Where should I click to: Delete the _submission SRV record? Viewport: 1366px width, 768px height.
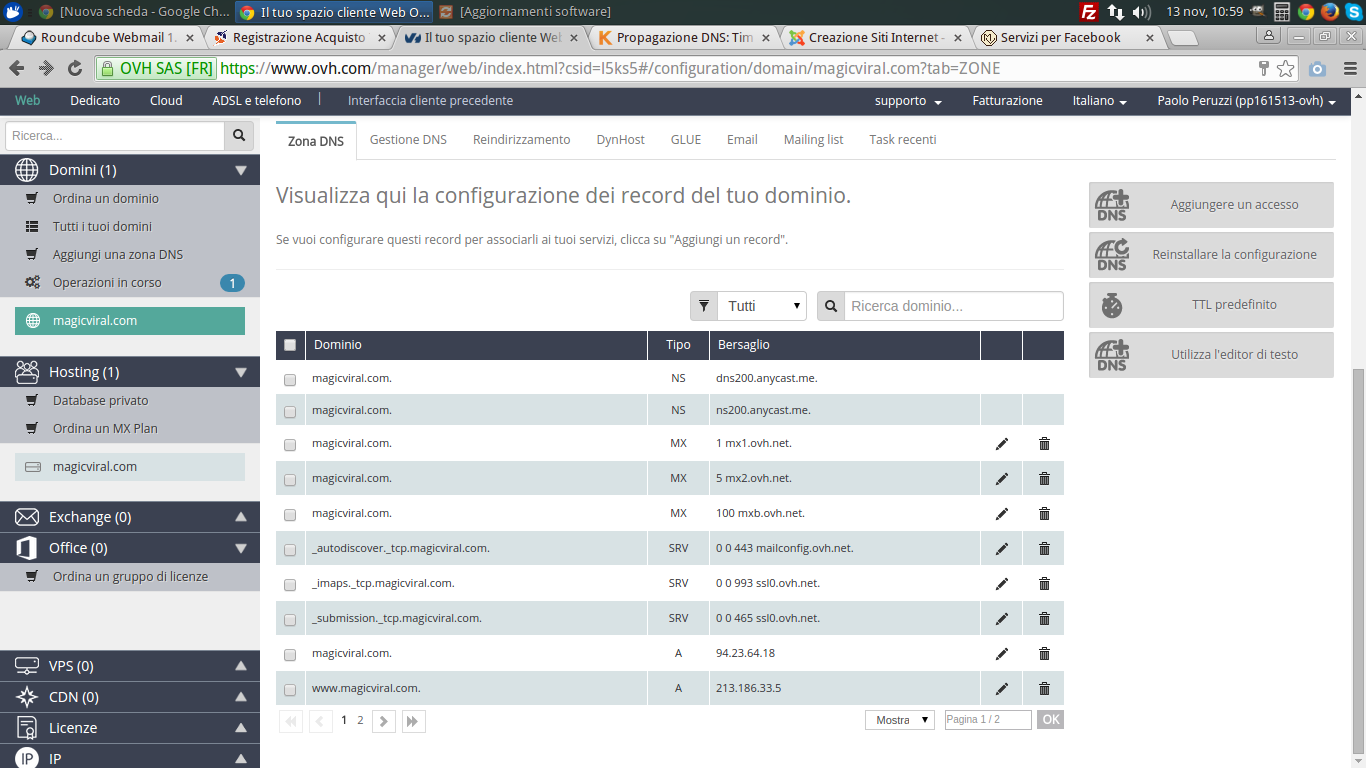click(x=1044, y=619)
